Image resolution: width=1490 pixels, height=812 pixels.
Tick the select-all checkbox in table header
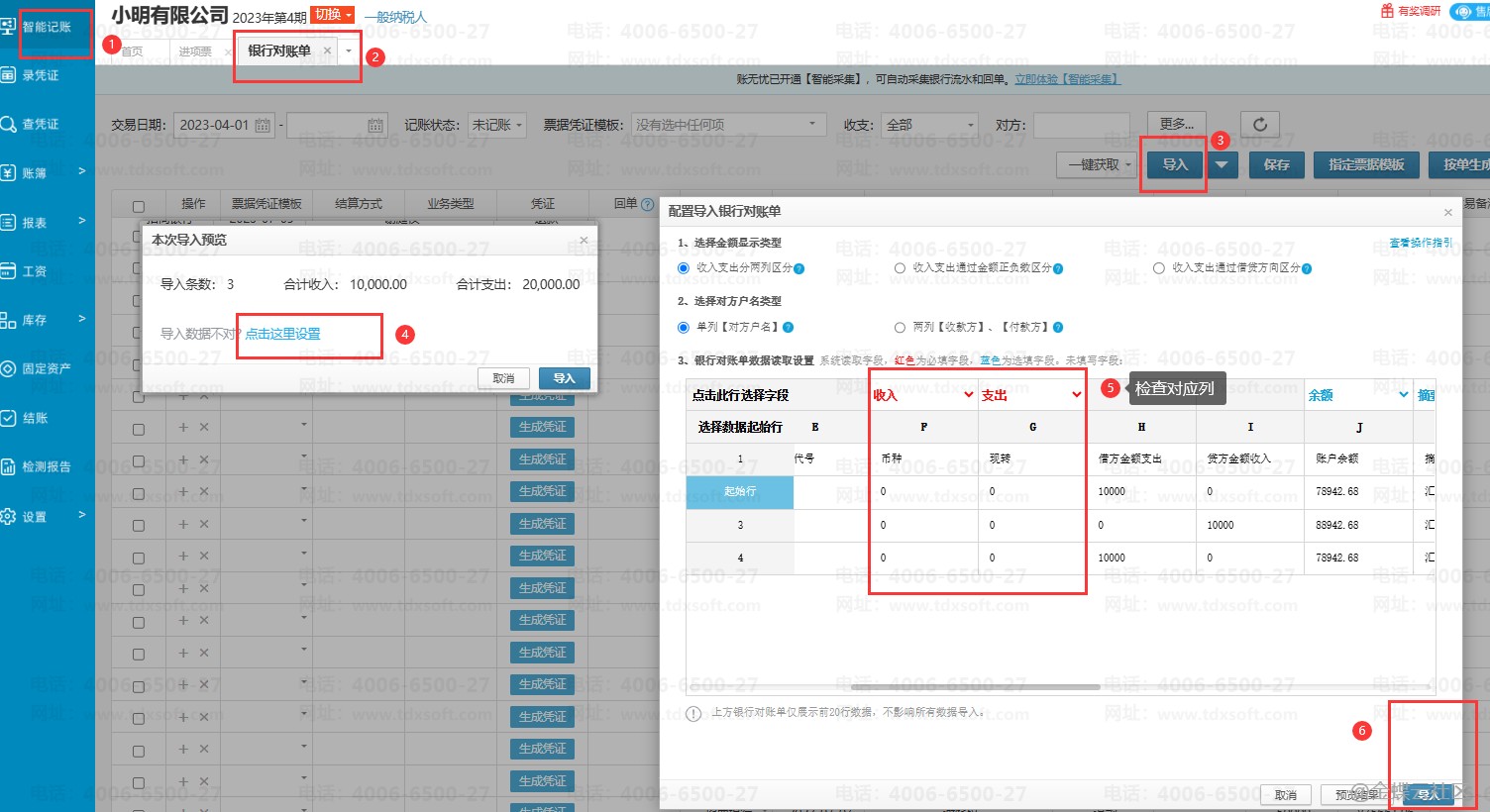tap(139, 206)
